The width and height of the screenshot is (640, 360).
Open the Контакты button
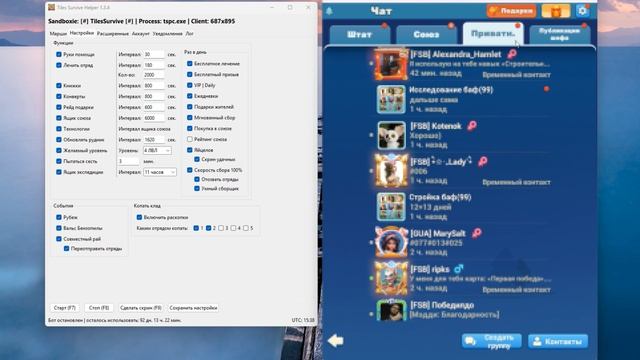[558, 341]
